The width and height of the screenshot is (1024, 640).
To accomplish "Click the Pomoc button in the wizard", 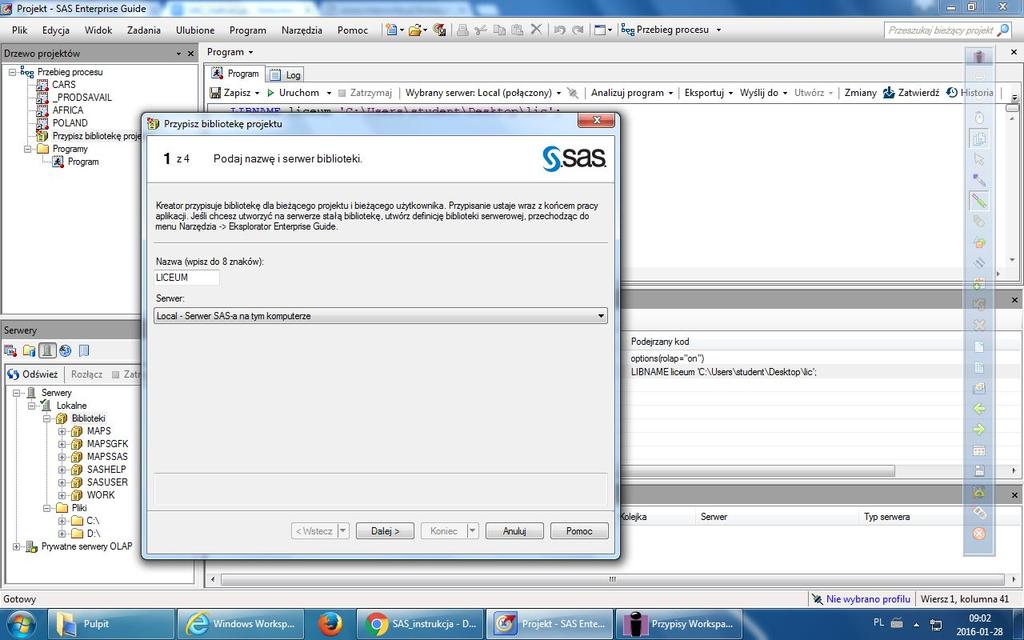I will pyautogui.click(x=579, y=531).
